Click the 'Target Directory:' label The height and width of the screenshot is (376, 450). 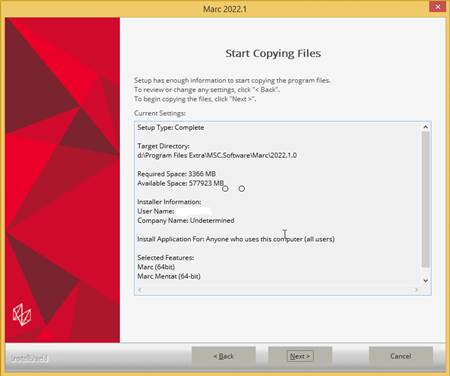pyautogui.click(x=163, y=146)
